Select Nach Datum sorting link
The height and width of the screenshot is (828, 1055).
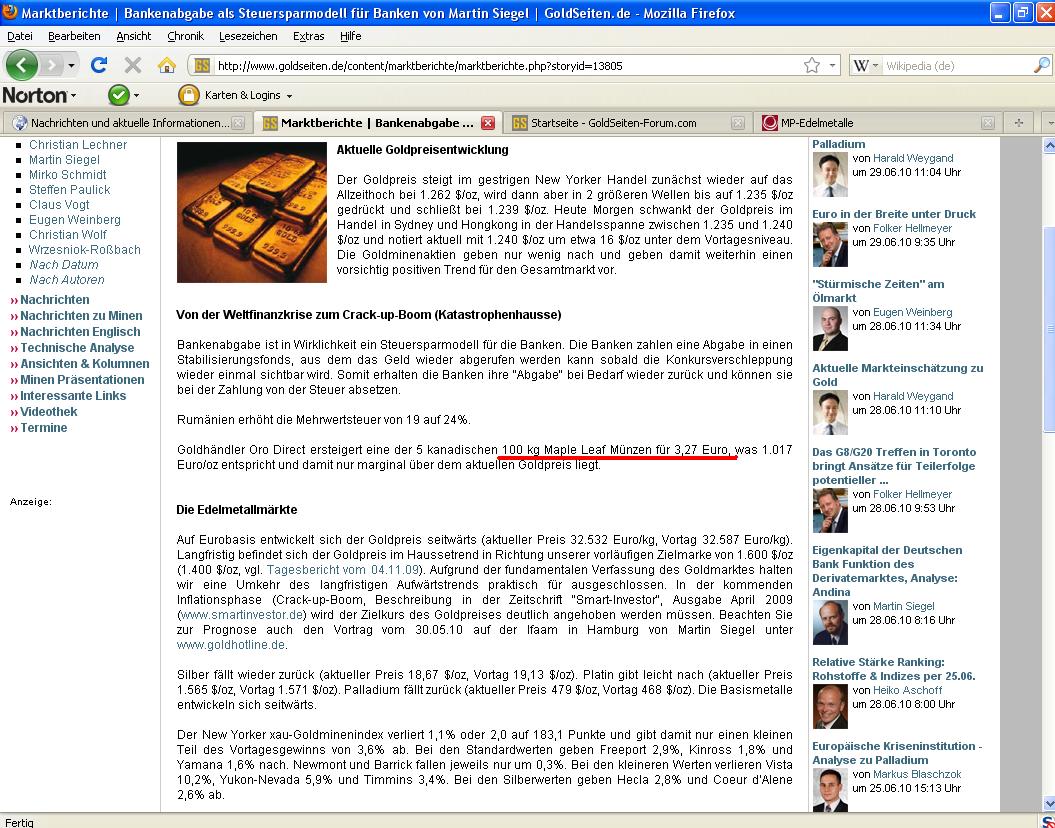(x=63, y=264)
